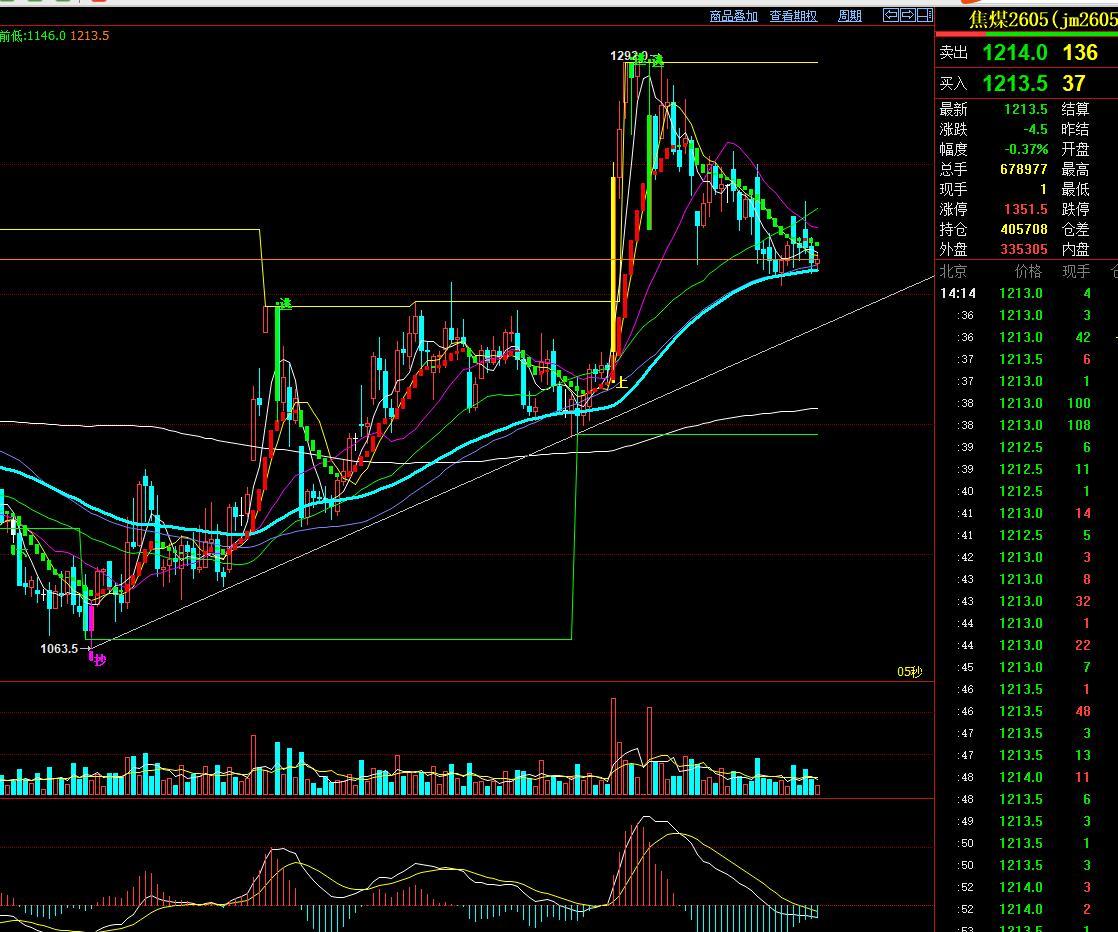Click the yellow 上 signal marker
Viewport: 1118px width, 932px height.
(x=621, y=382)
